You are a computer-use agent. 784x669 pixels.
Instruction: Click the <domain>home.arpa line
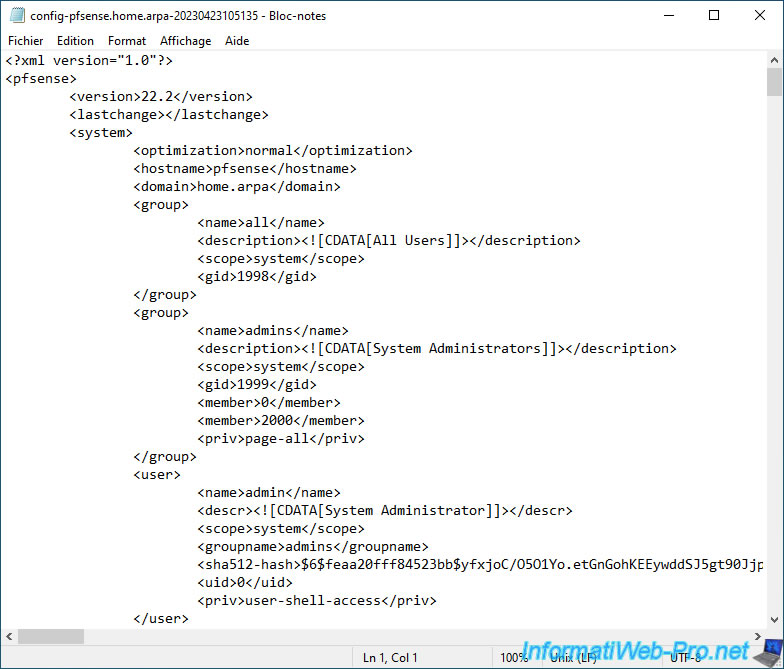click(237, 186)
